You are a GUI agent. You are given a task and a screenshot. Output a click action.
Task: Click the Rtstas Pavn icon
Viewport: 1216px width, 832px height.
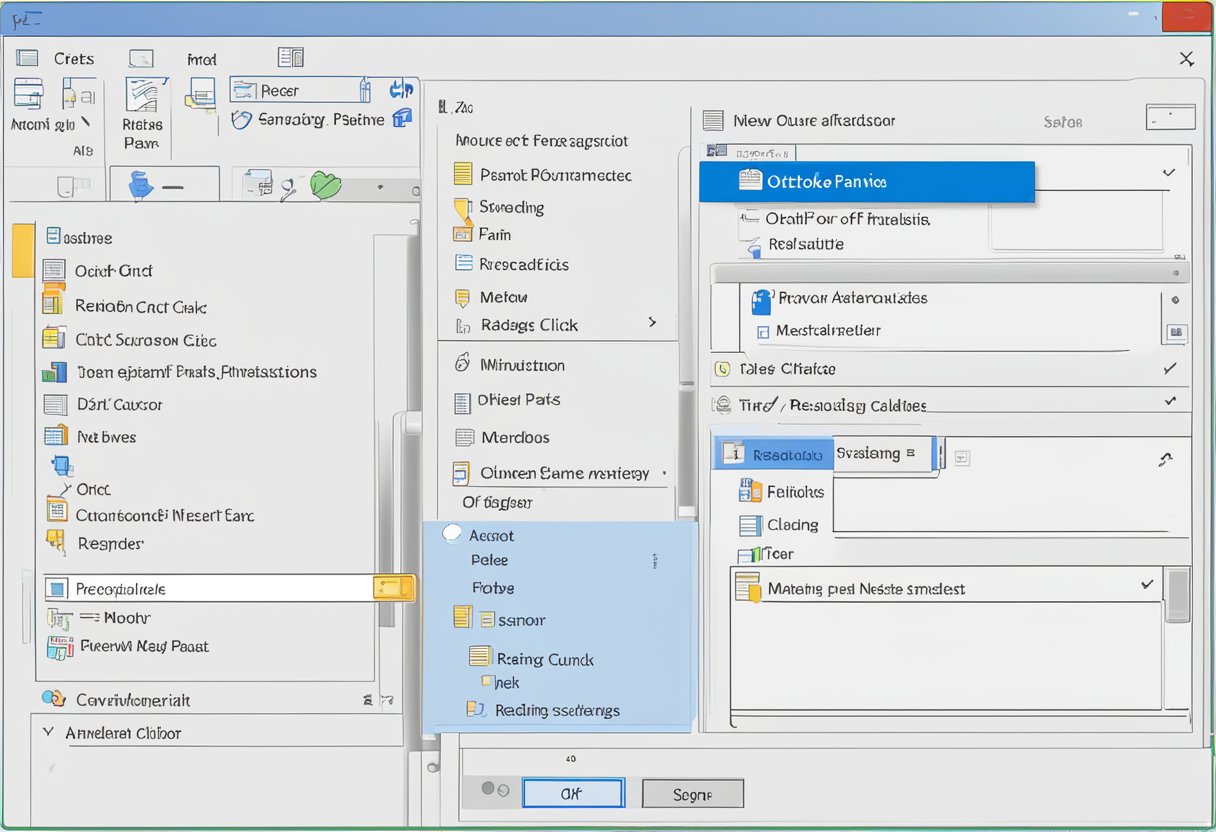[142, 95]
